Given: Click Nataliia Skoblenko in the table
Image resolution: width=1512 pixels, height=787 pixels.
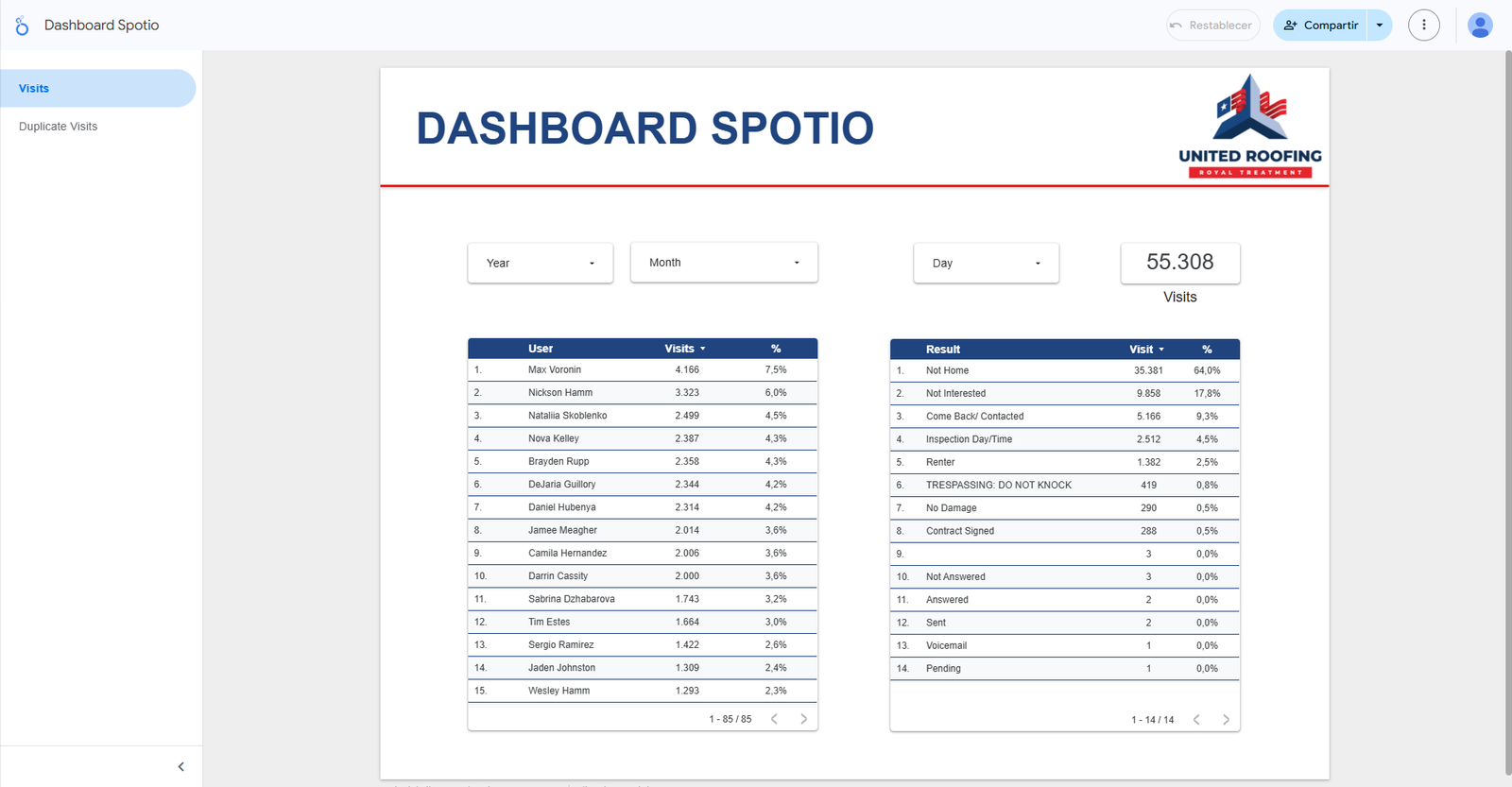Looking at the screenshot, I should point(568,416).
